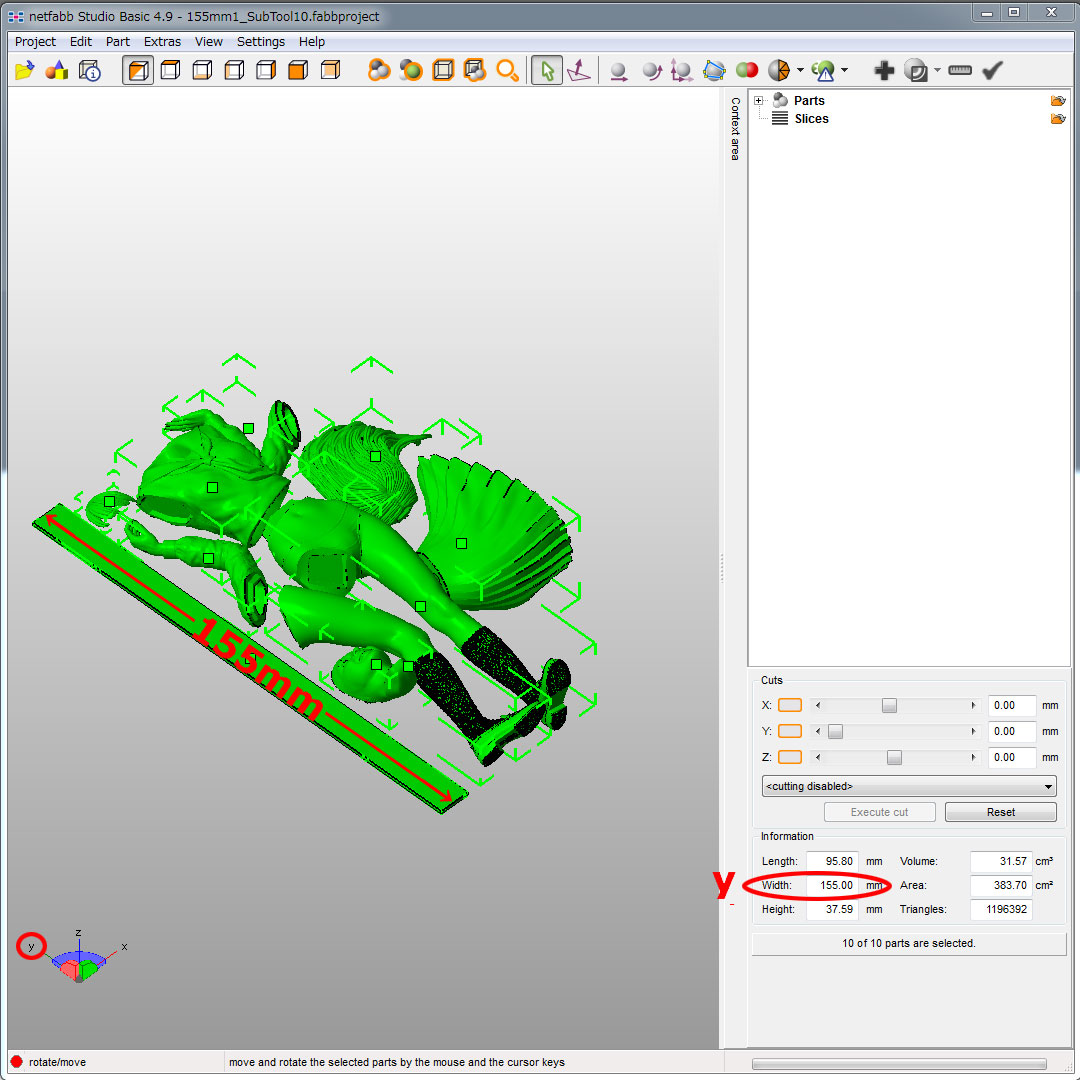Click the Context area vertical tab
The width and height of the screenshot is (1080, 1080).
click(736, 129)
